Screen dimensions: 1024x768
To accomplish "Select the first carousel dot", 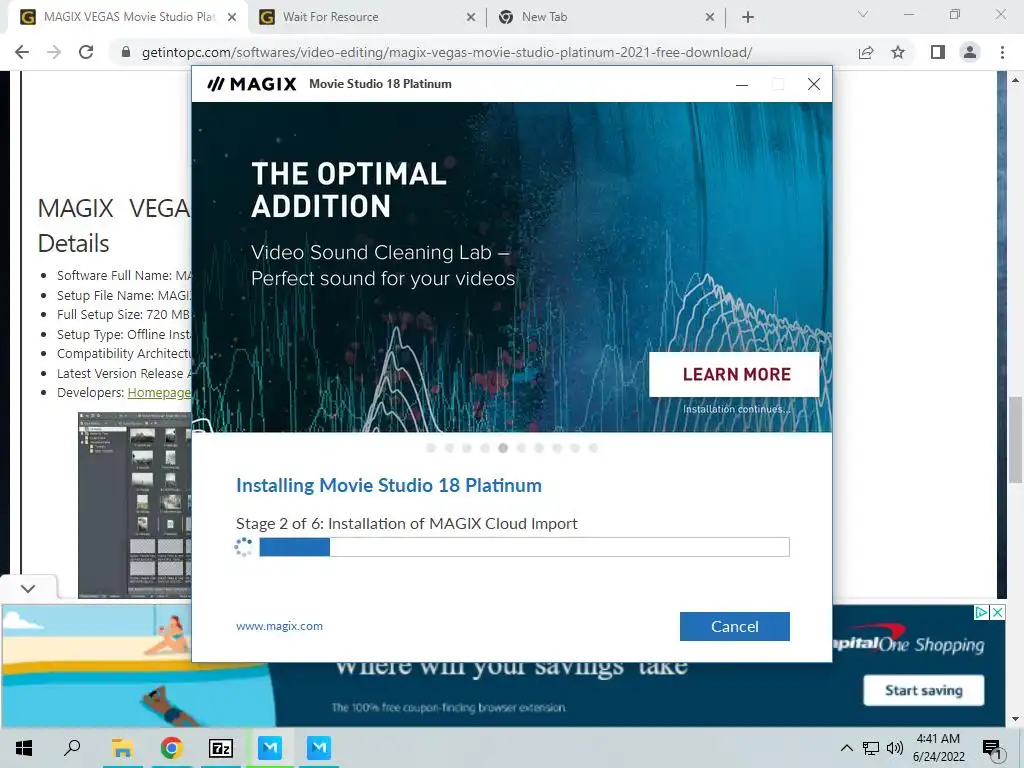I will tap(431, 448).
